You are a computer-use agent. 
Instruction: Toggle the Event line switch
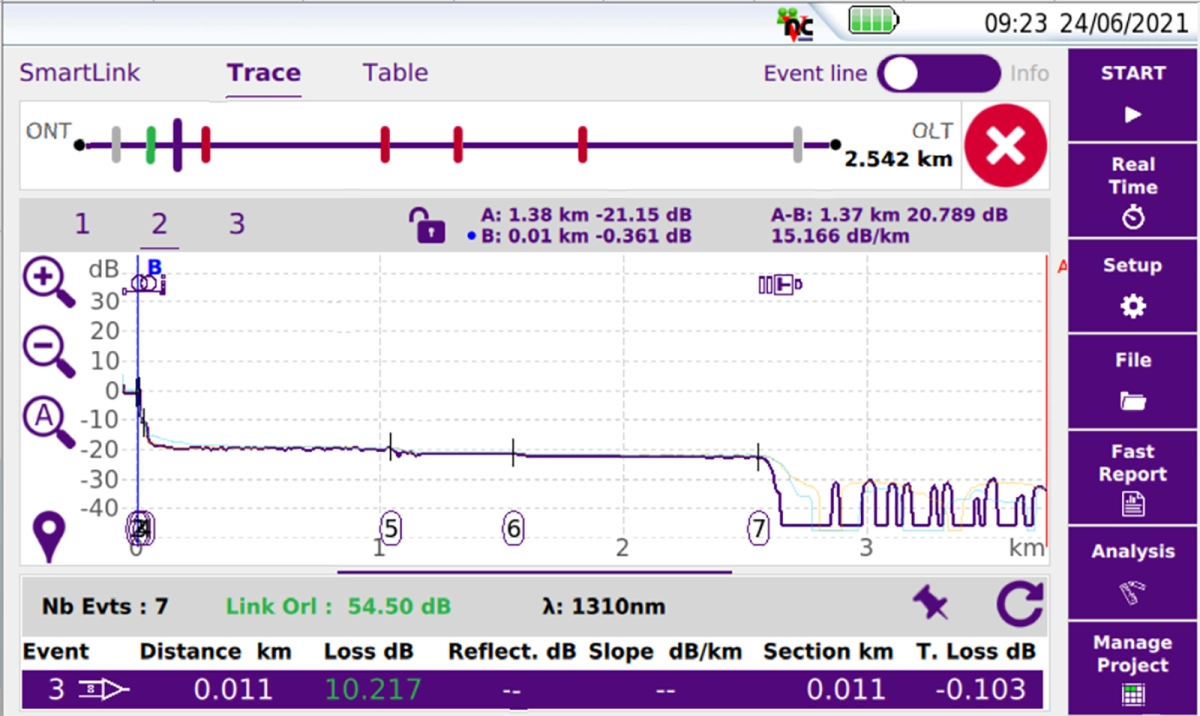pos(938,74)
